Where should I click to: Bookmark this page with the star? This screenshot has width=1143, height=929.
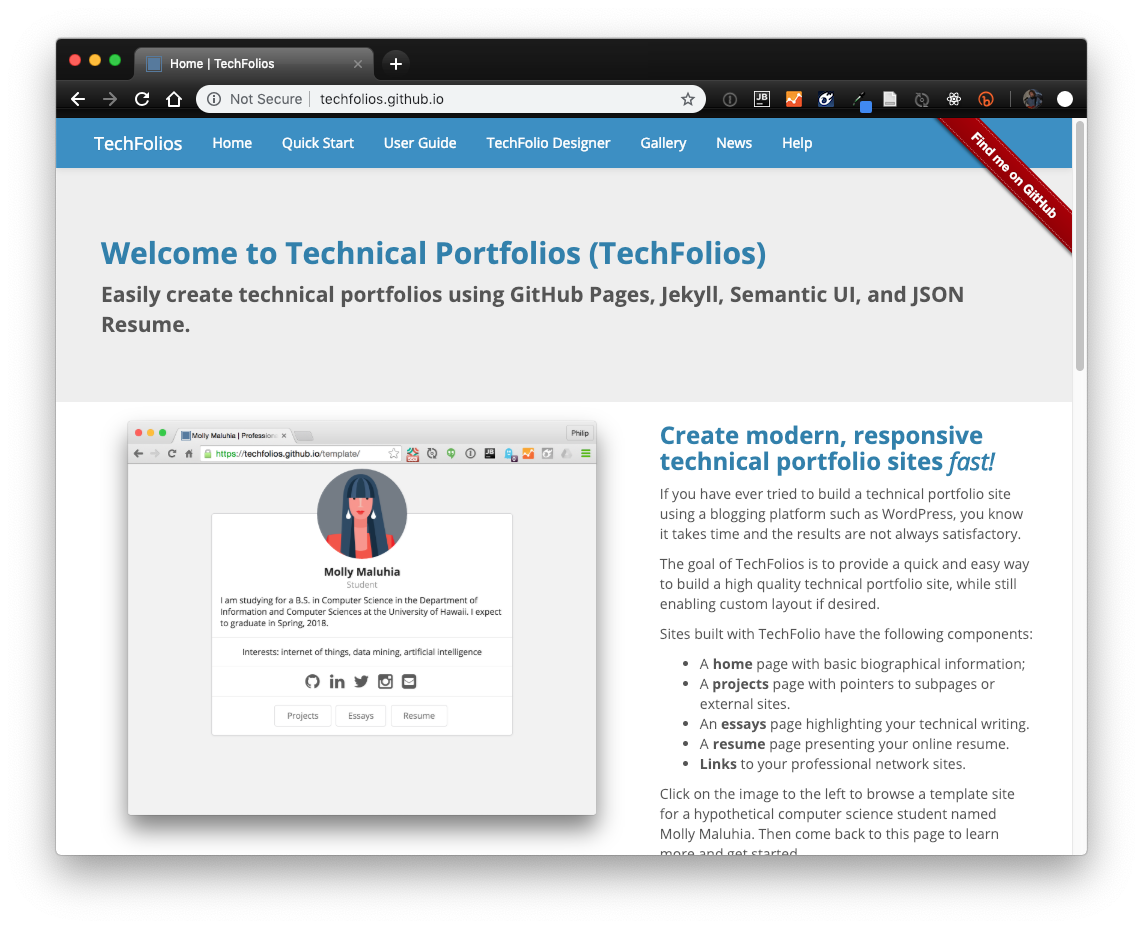point(687,99)
